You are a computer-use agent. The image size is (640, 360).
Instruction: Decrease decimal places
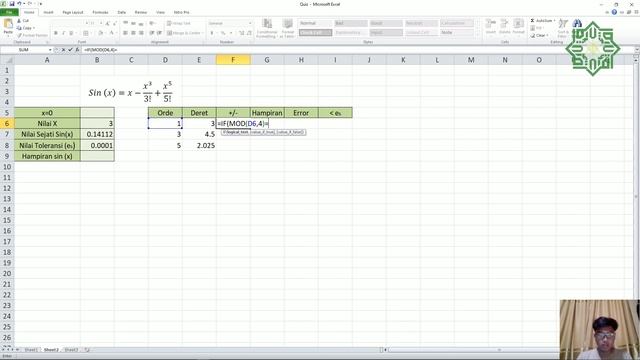point(249,33)
